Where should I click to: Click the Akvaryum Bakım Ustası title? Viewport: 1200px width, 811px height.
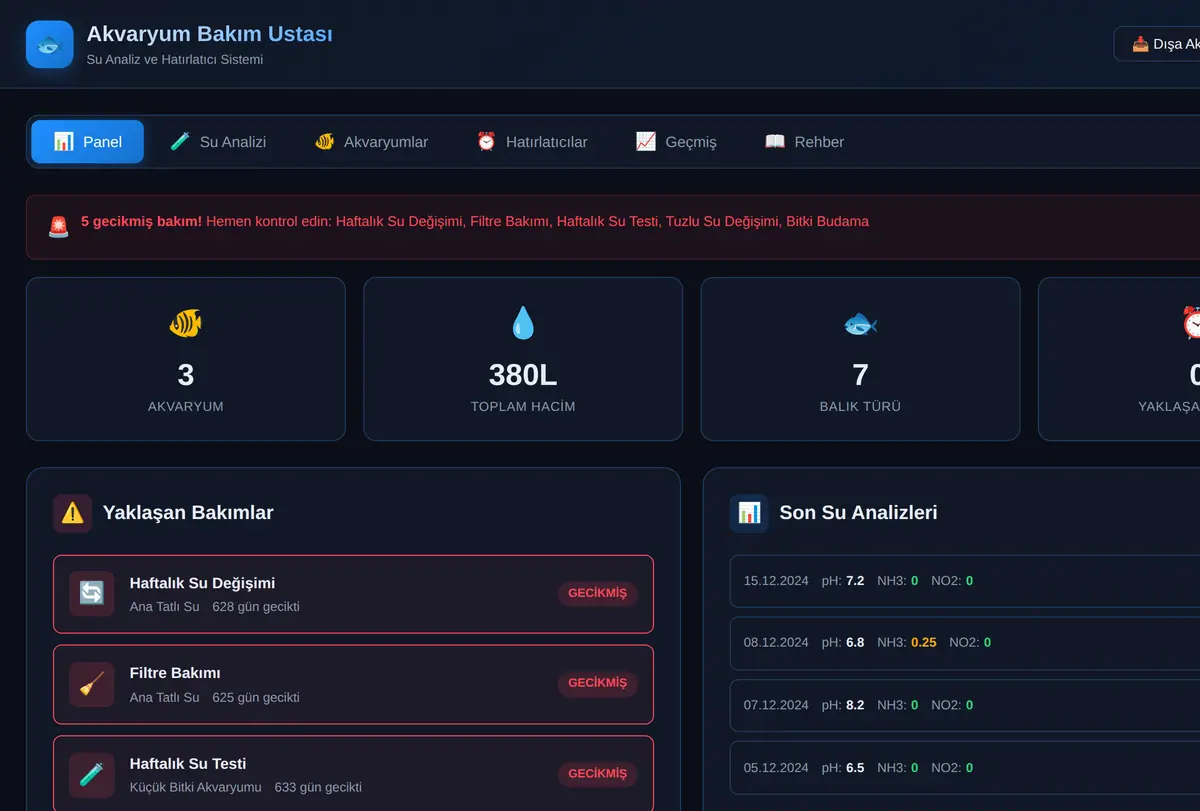[210, 34]
